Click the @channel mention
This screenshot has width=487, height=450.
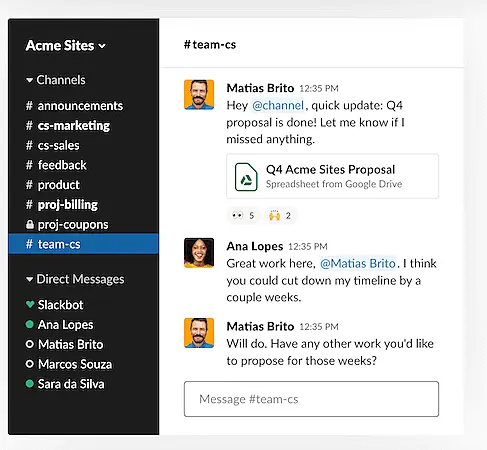coord(278,106)
